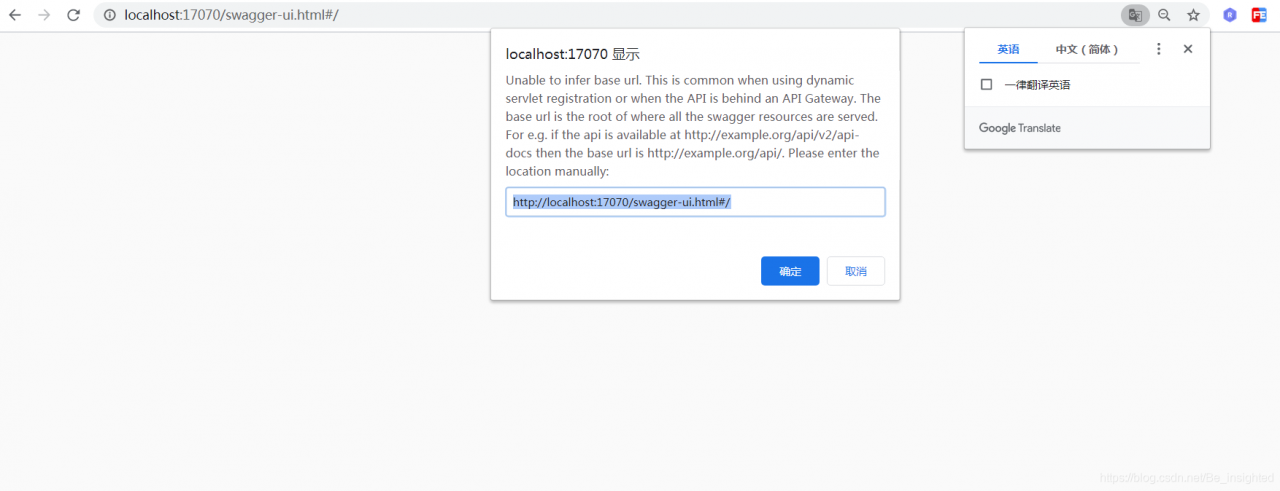Image resolution: width=1280 pixels, height=491 pixels.
Task: Reload the swagger-ui page
Action: coord(73,15)
